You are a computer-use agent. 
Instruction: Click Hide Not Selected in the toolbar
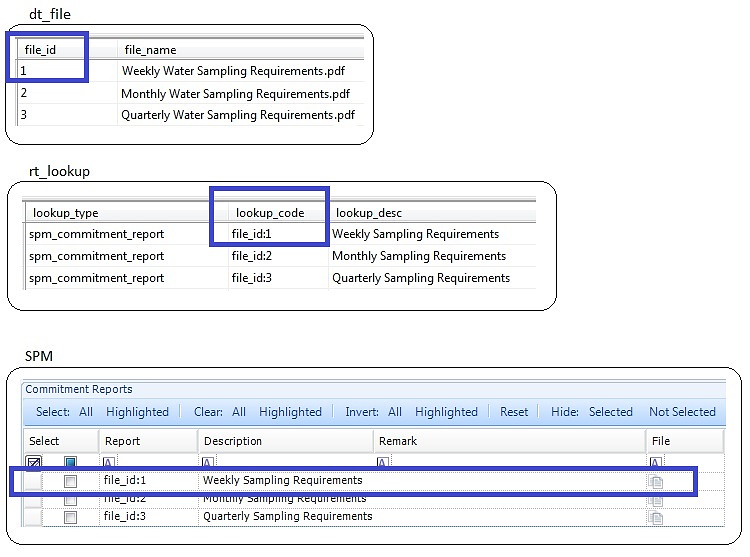pos(682,412)
